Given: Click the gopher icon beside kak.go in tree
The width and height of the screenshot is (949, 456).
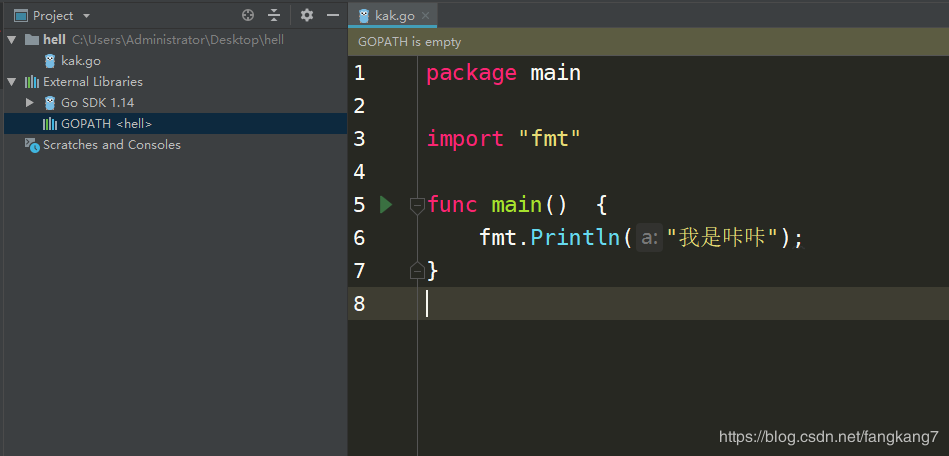Looking at the screenshot, I should (x=50, y=61).
